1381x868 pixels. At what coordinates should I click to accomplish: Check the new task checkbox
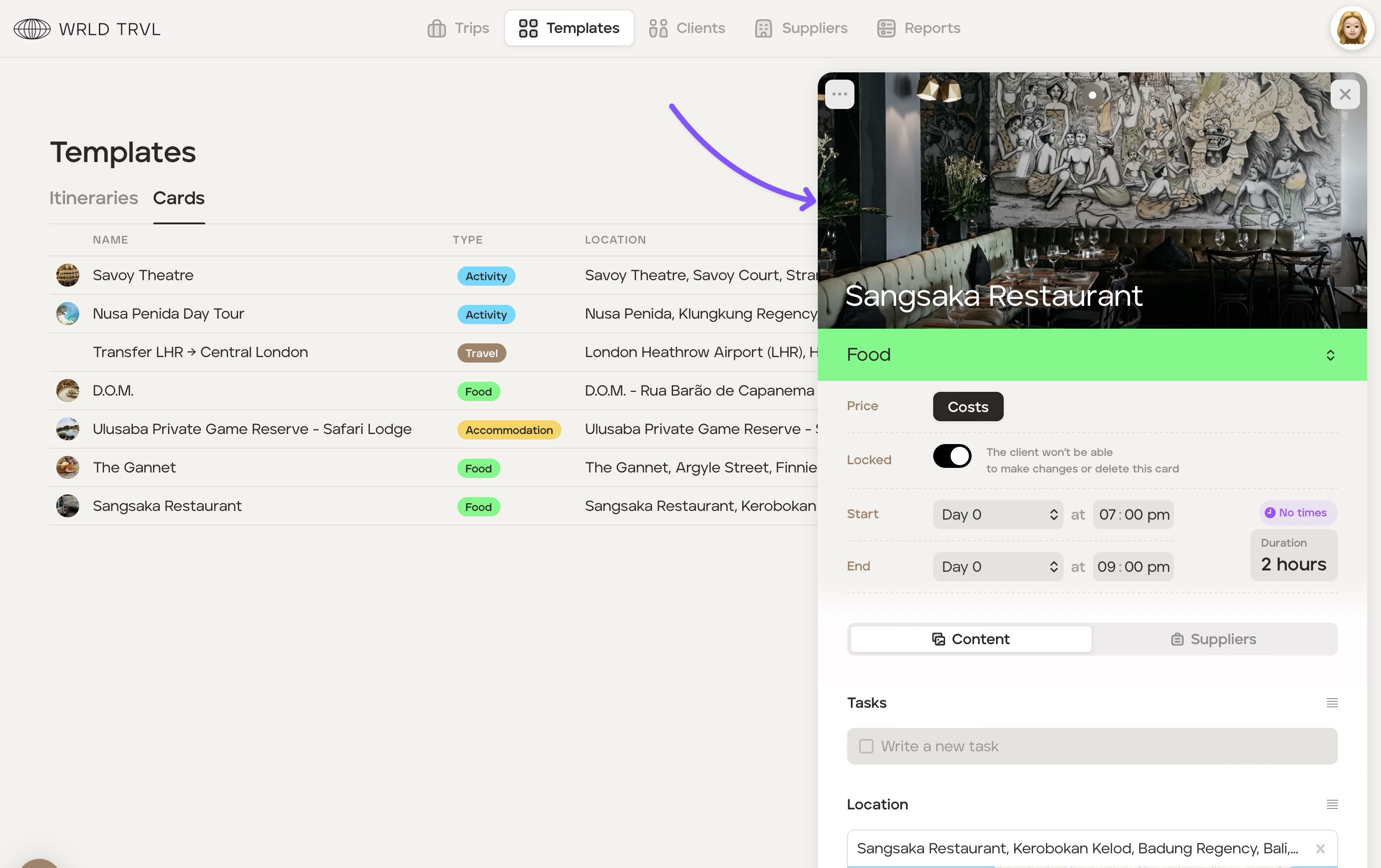pyautogui.click(x=866, y=747)
